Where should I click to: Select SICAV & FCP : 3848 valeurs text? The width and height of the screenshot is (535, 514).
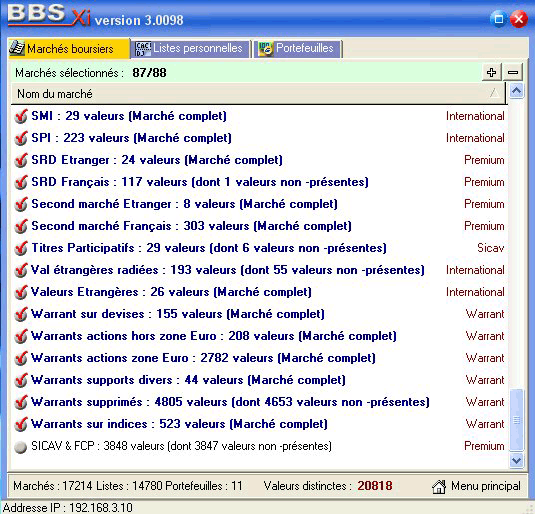pos(182,446)
